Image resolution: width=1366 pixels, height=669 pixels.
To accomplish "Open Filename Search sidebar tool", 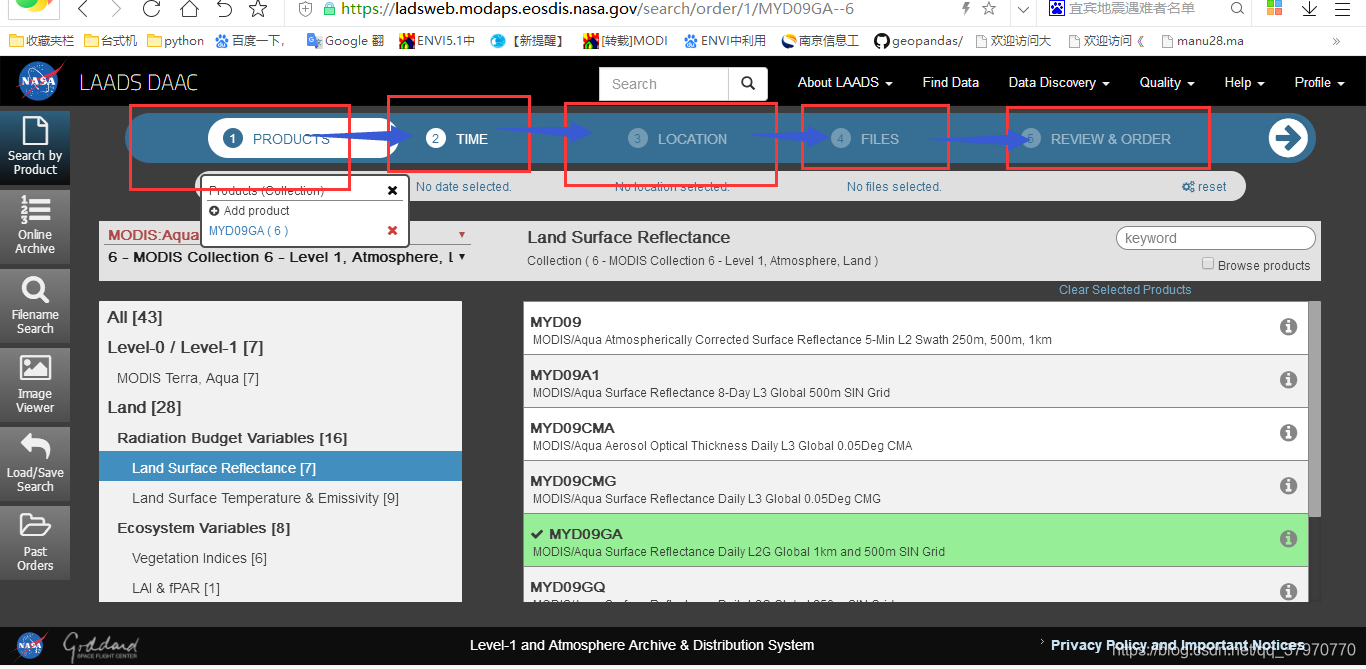I will pyautogui.click(x=35, y=305).
